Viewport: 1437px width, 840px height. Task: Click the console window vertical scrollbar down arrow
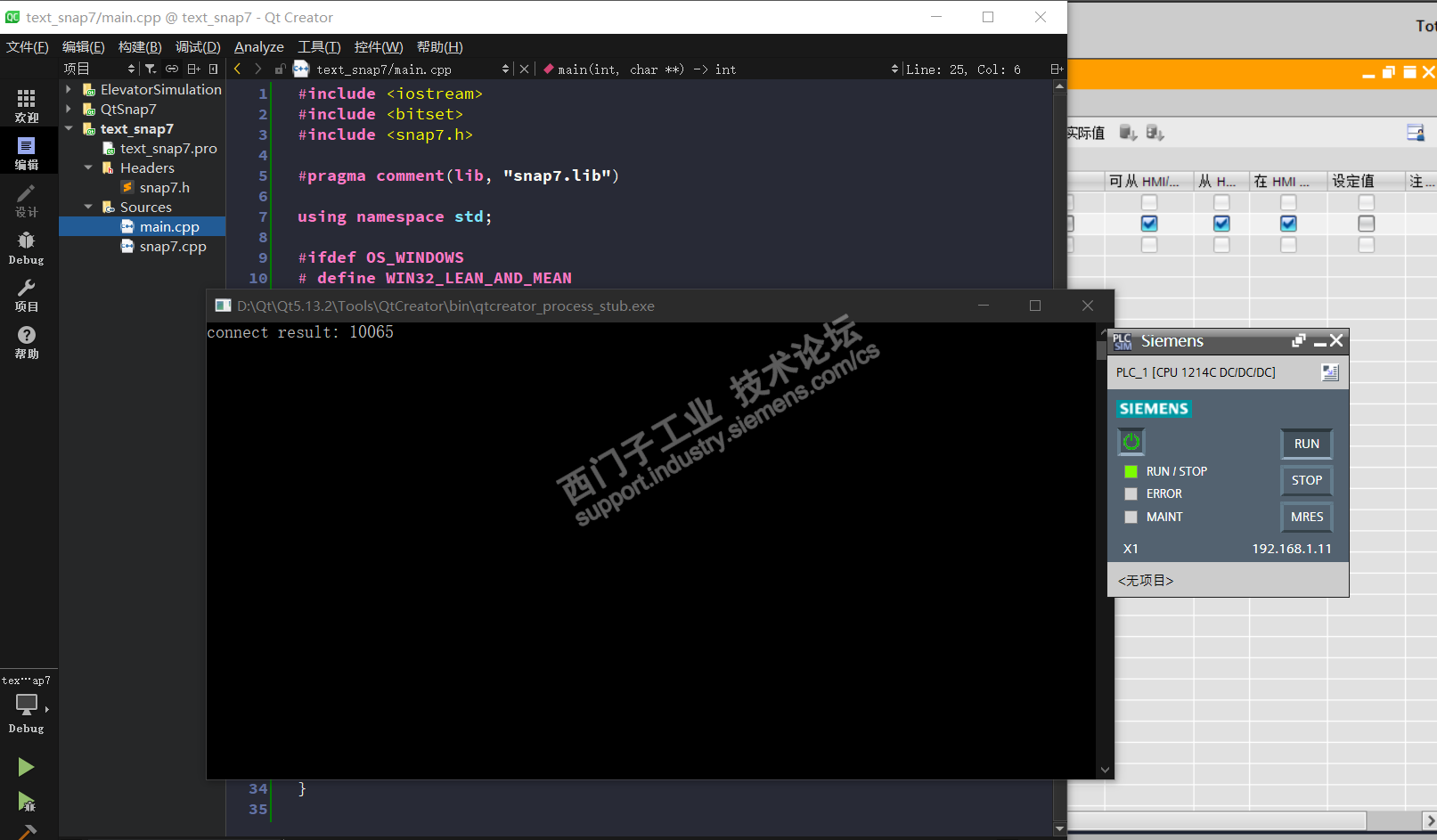pyautogui.click(x=1105, y=770)
